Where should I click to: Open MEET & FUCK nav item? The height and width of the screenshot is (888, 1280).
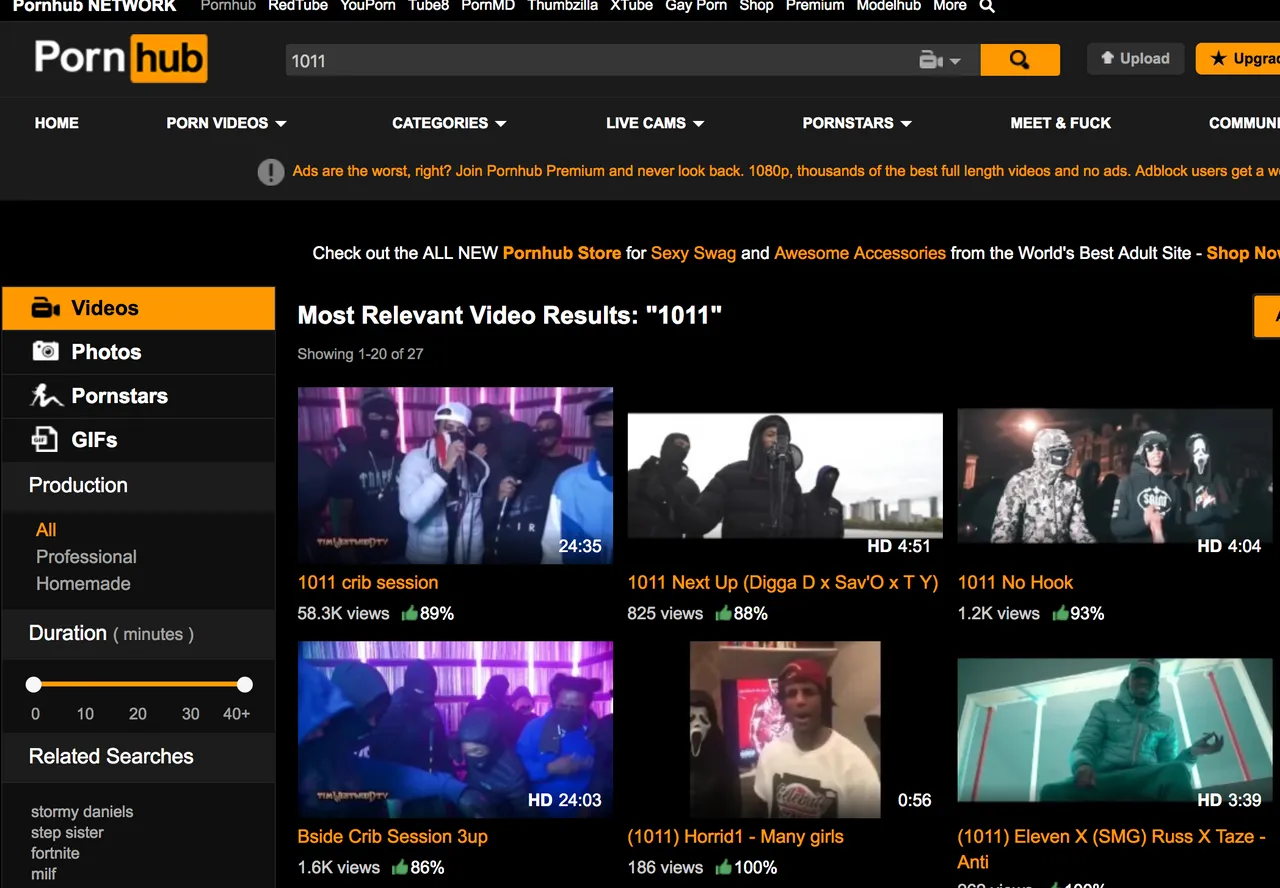(x=1061, y=123)
